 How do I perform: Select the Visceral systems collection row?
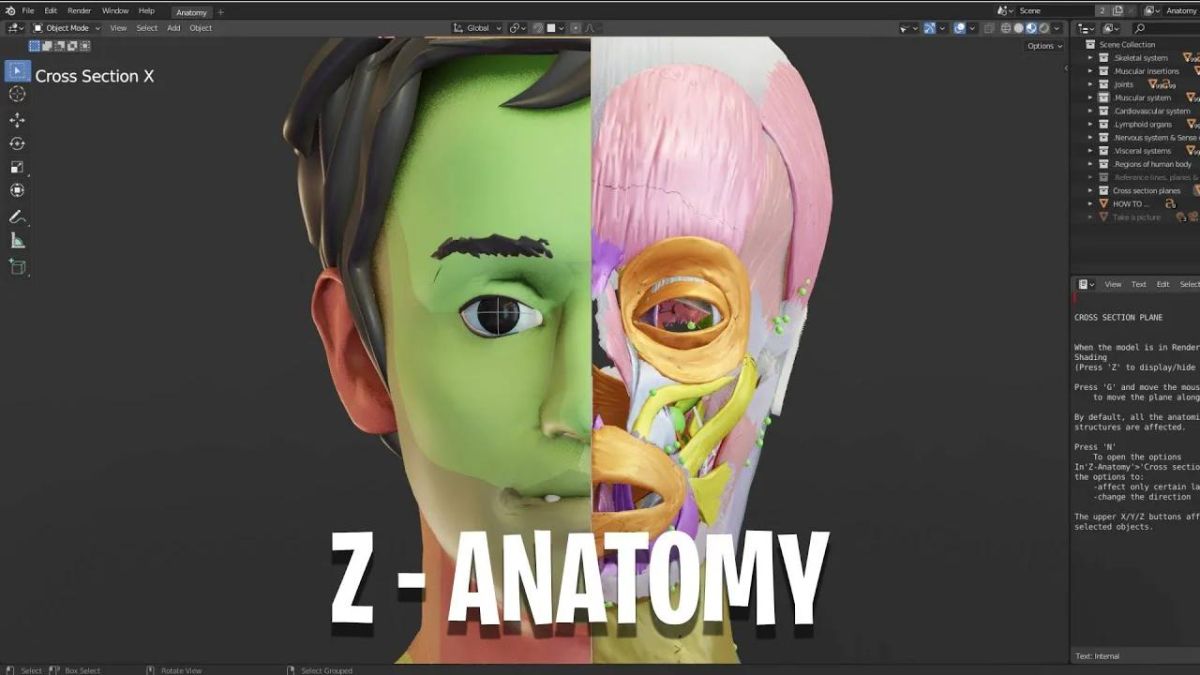[x=1141, y=150]
